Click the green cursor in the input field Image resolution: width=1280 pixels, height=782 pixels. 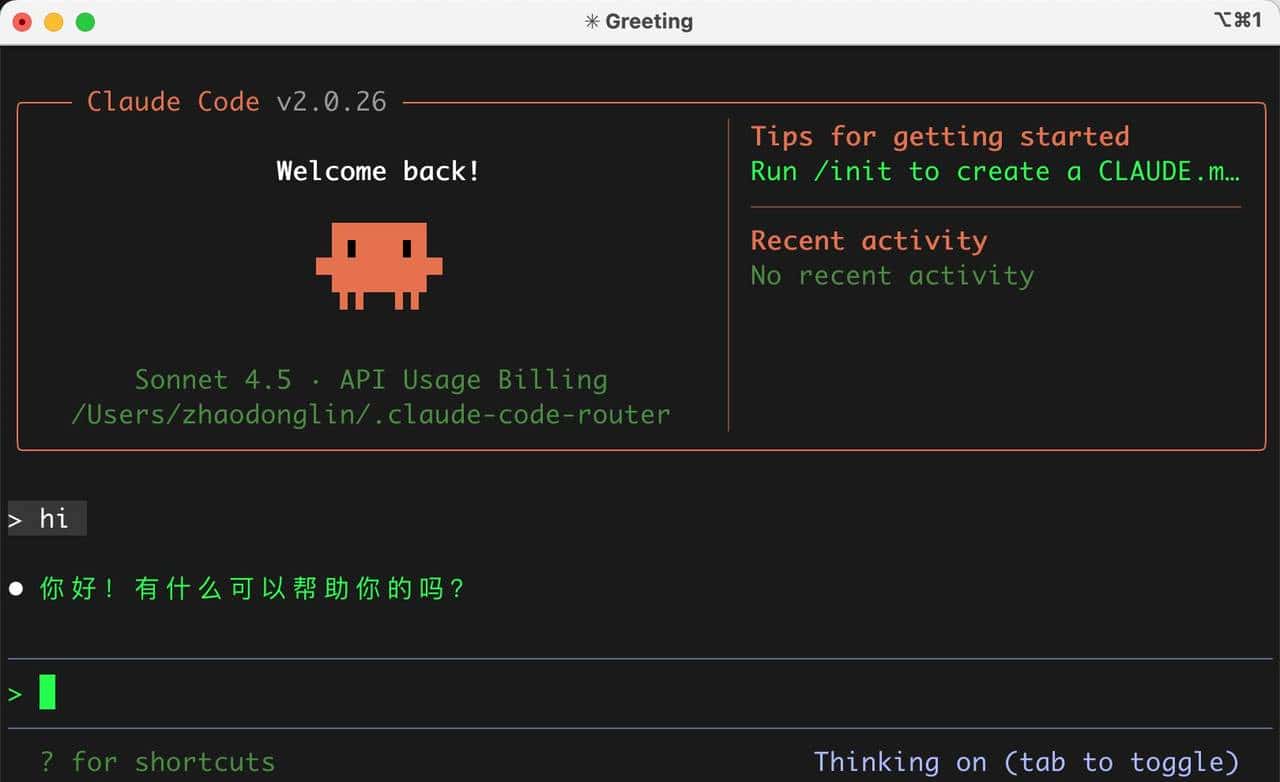(47, 692)
